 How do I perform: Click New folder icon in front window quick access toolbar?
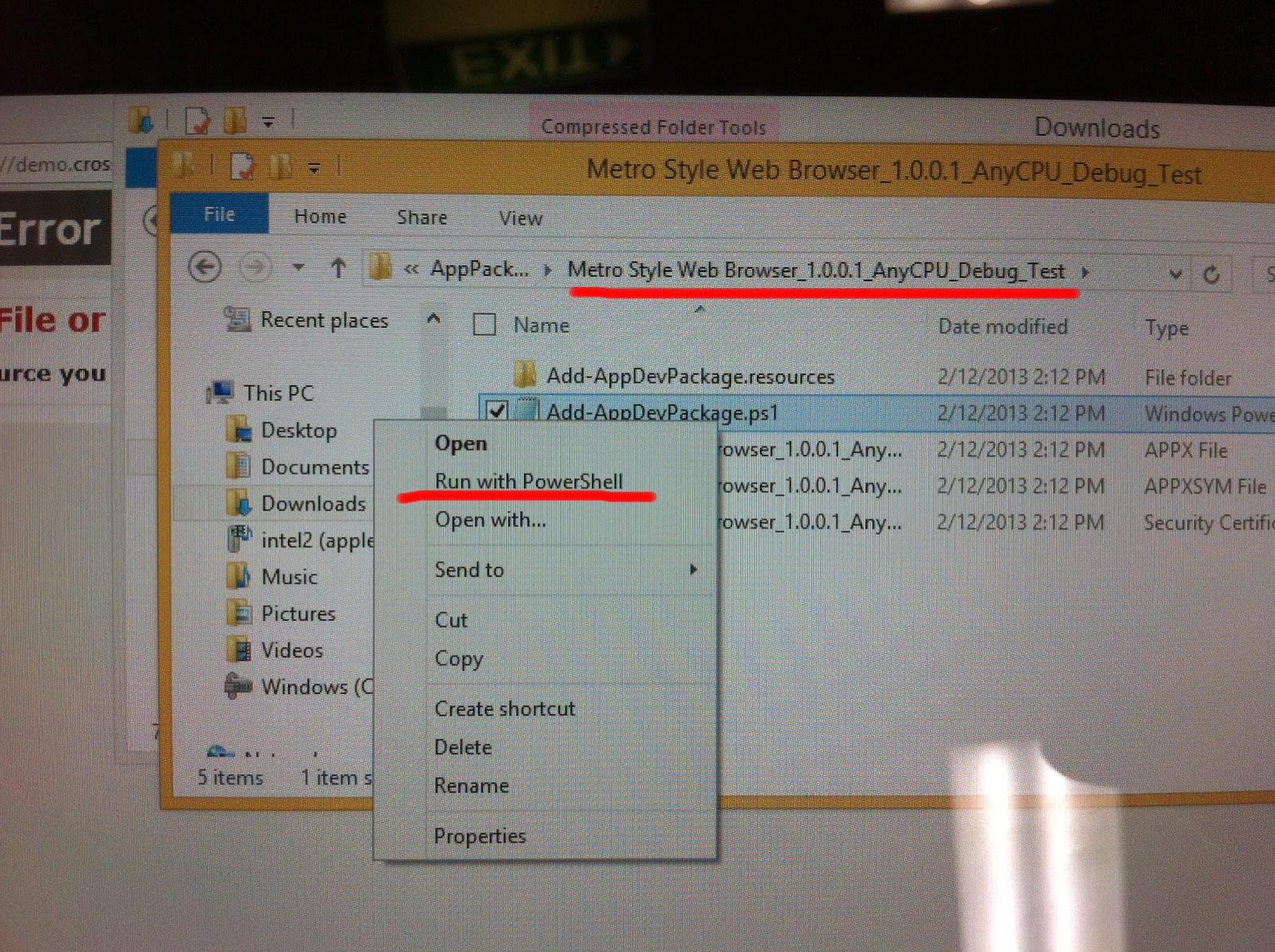pyautogui.click(x=280, y=167)
